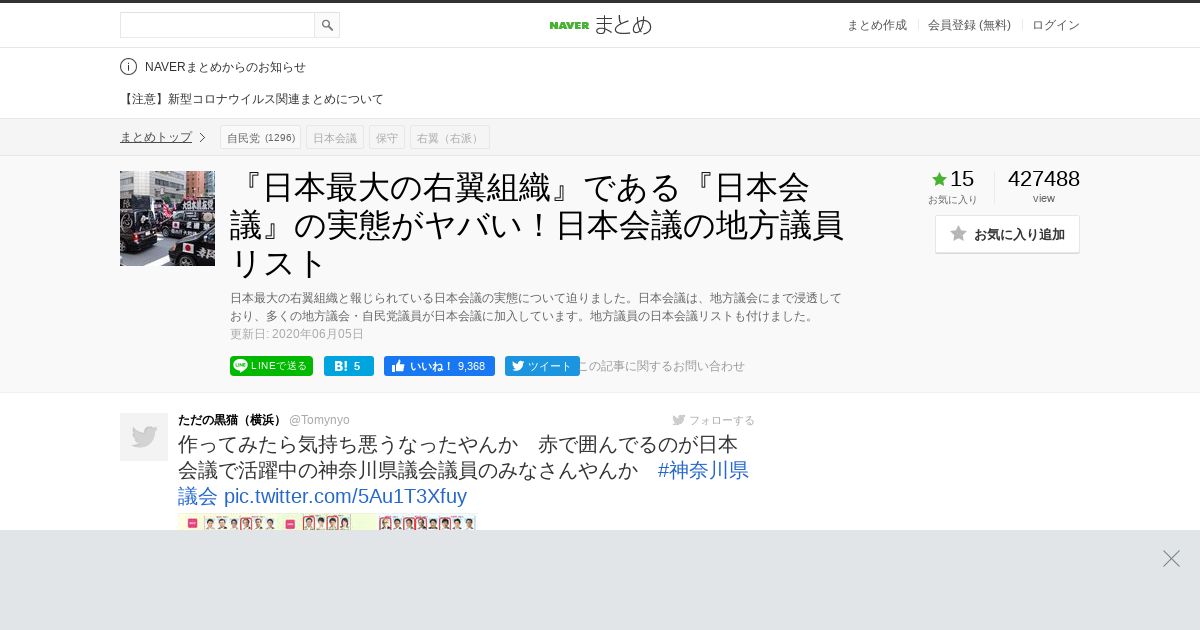Viewport: 1200px width, 630px height.
Task: Click the Facebook いいね！ button
Action: 439,366
